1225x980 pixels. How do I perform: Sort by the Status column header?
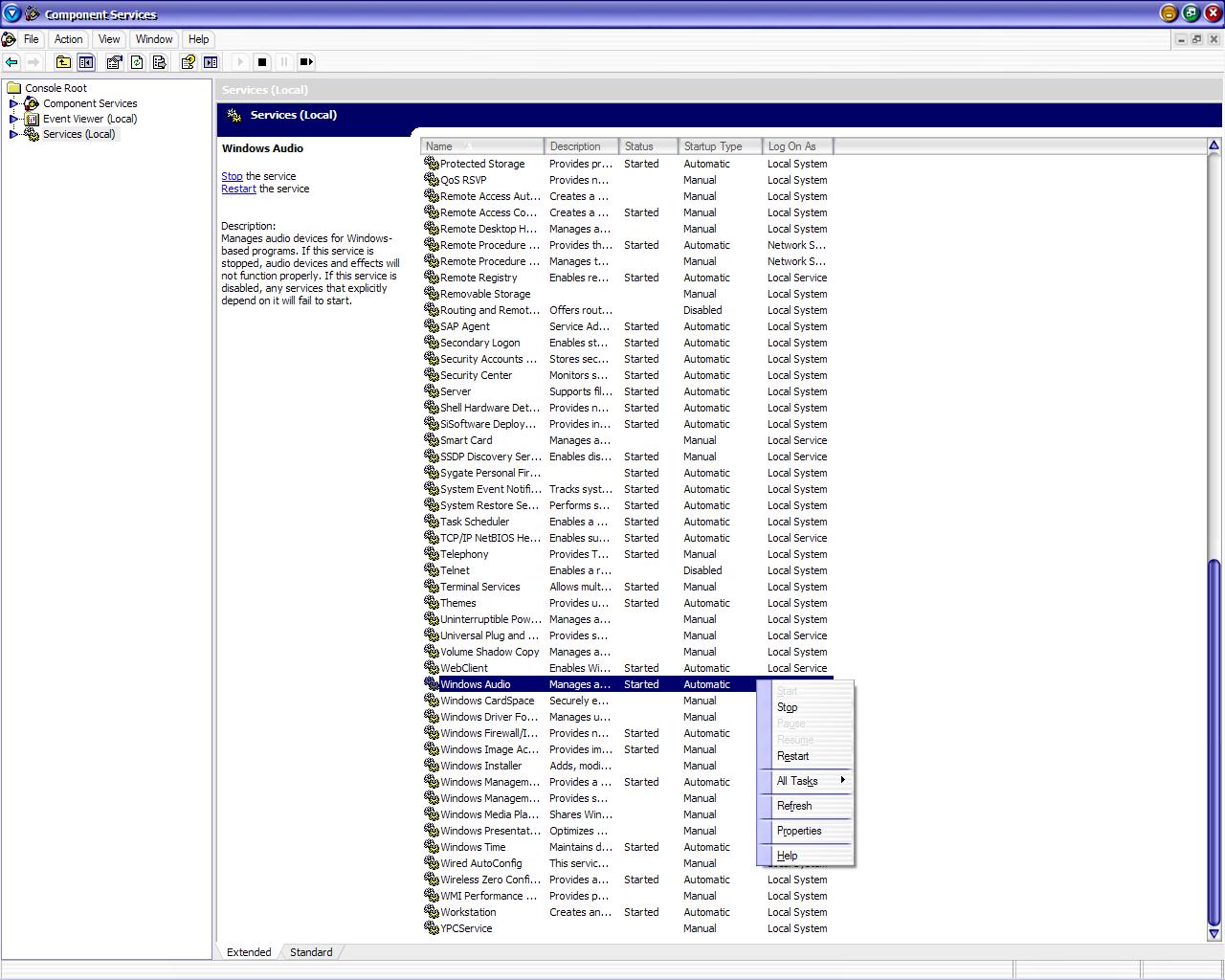click(648, 146)
